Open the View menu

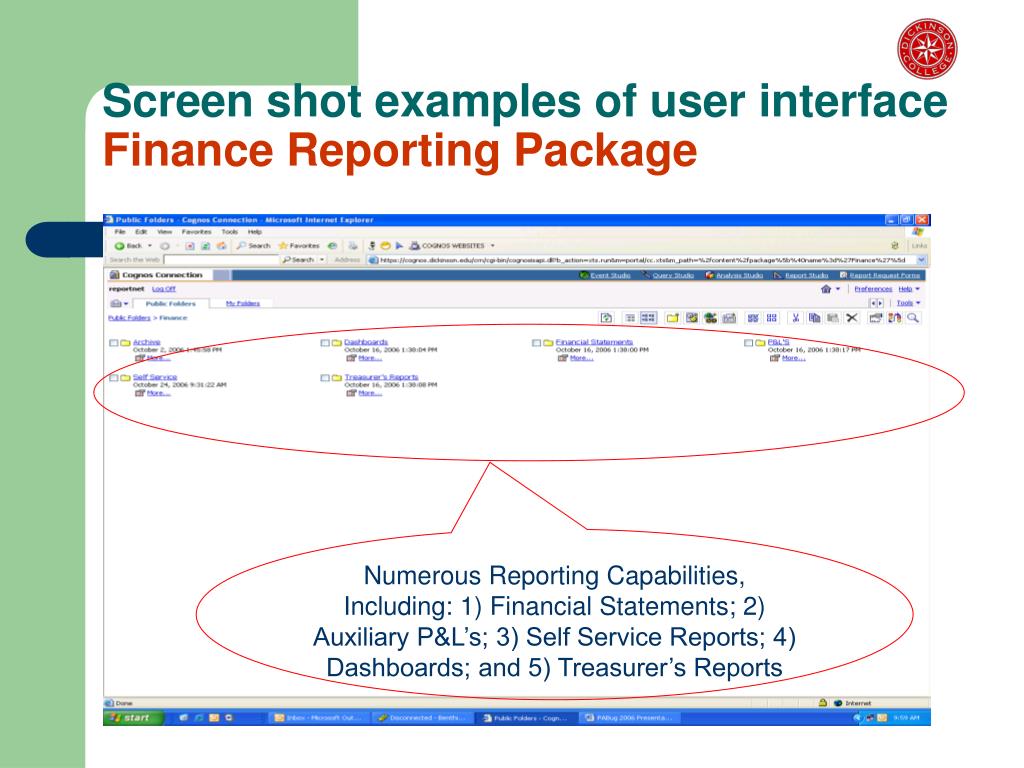coord(165,232)
